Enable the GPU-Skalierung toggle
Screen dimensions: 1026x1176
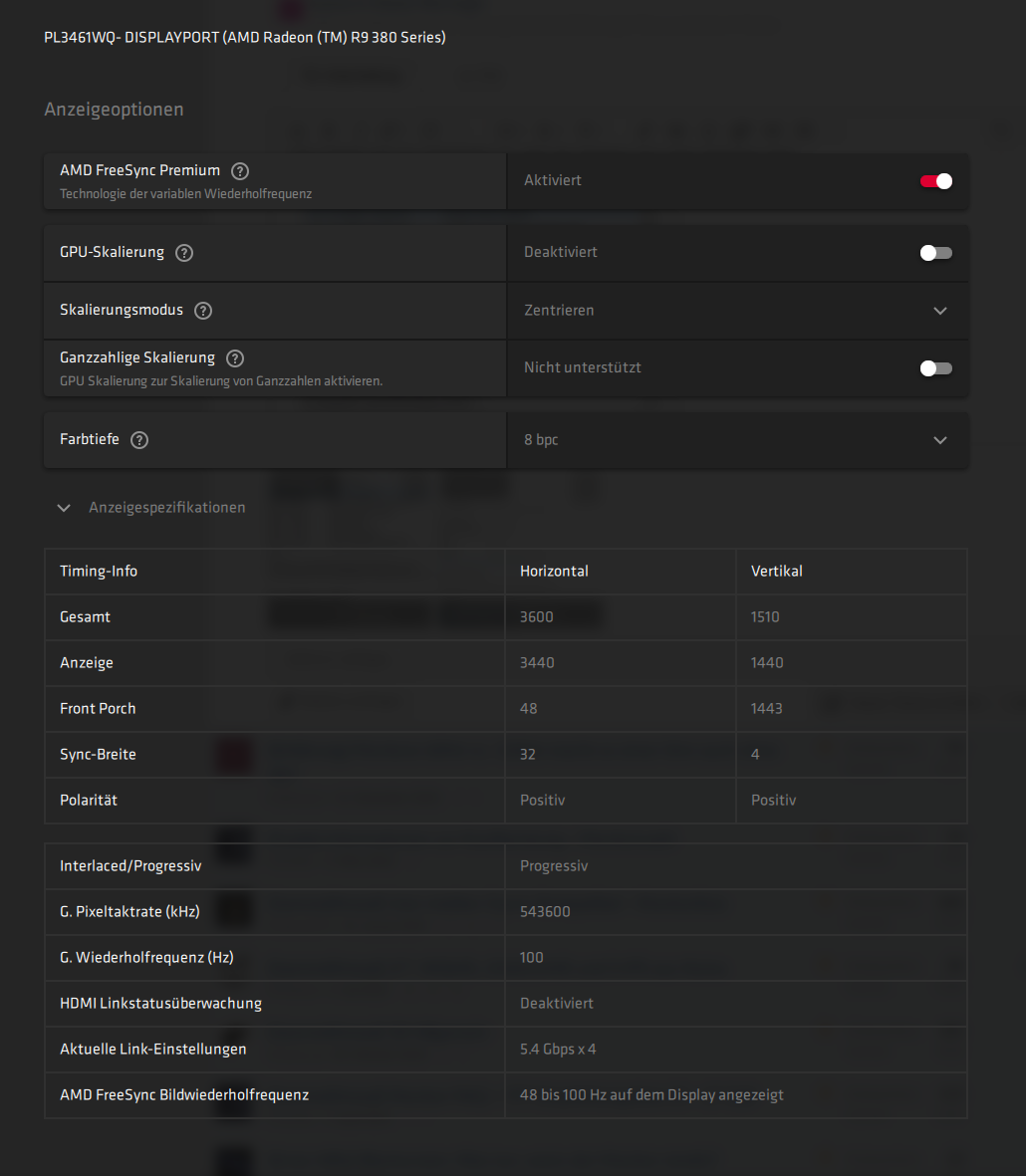pos(936,253)
